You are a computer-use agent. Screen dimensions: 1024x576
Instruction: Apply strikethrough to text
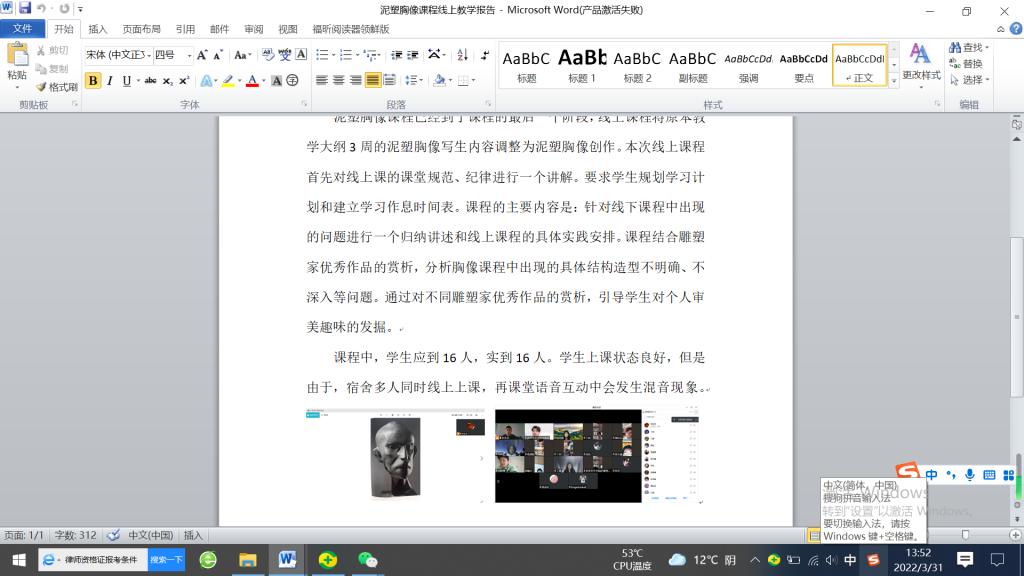150,81
